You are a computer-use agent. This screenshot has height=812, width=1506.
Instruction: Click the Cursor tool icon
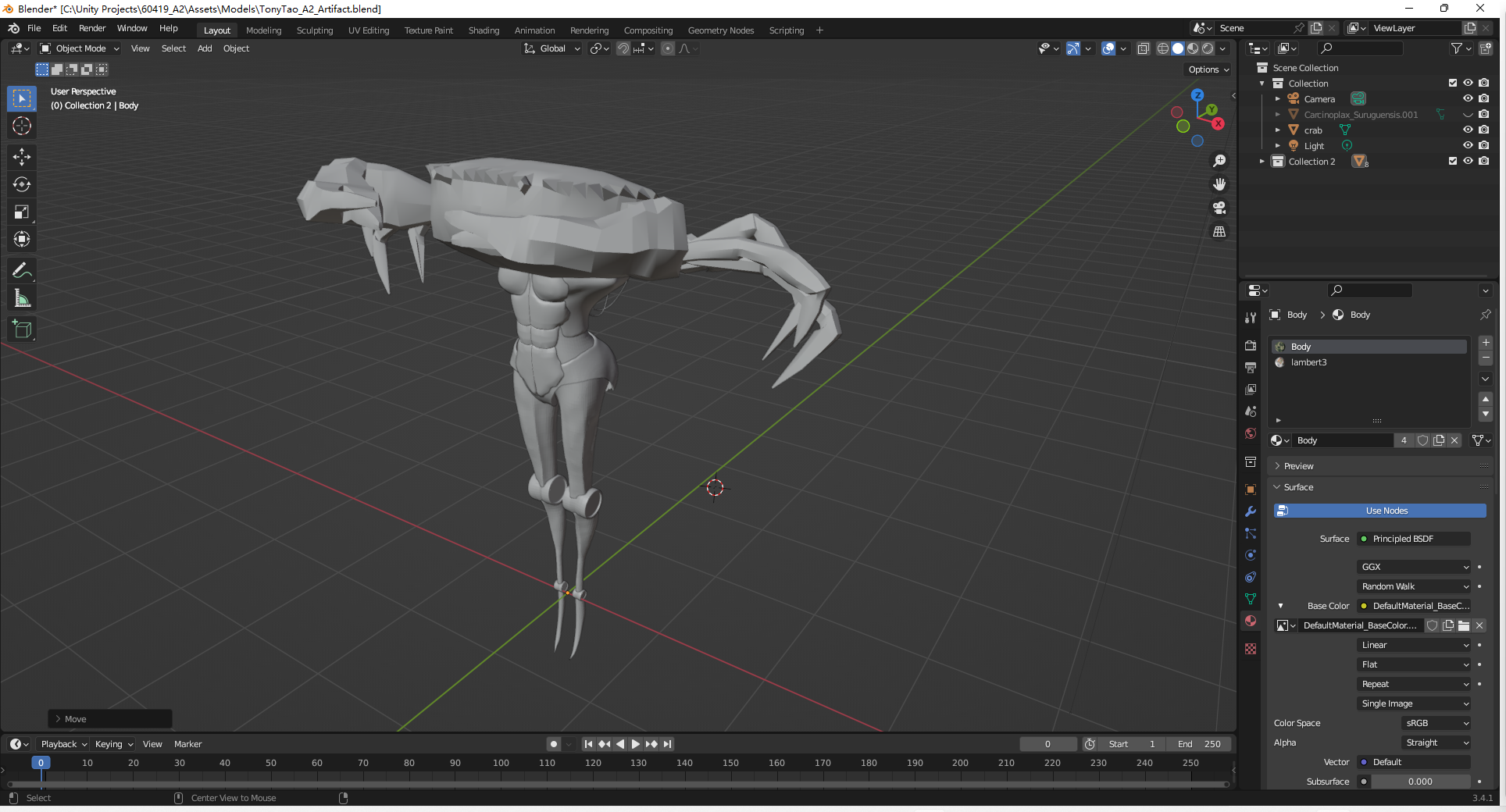click(22, 126)
